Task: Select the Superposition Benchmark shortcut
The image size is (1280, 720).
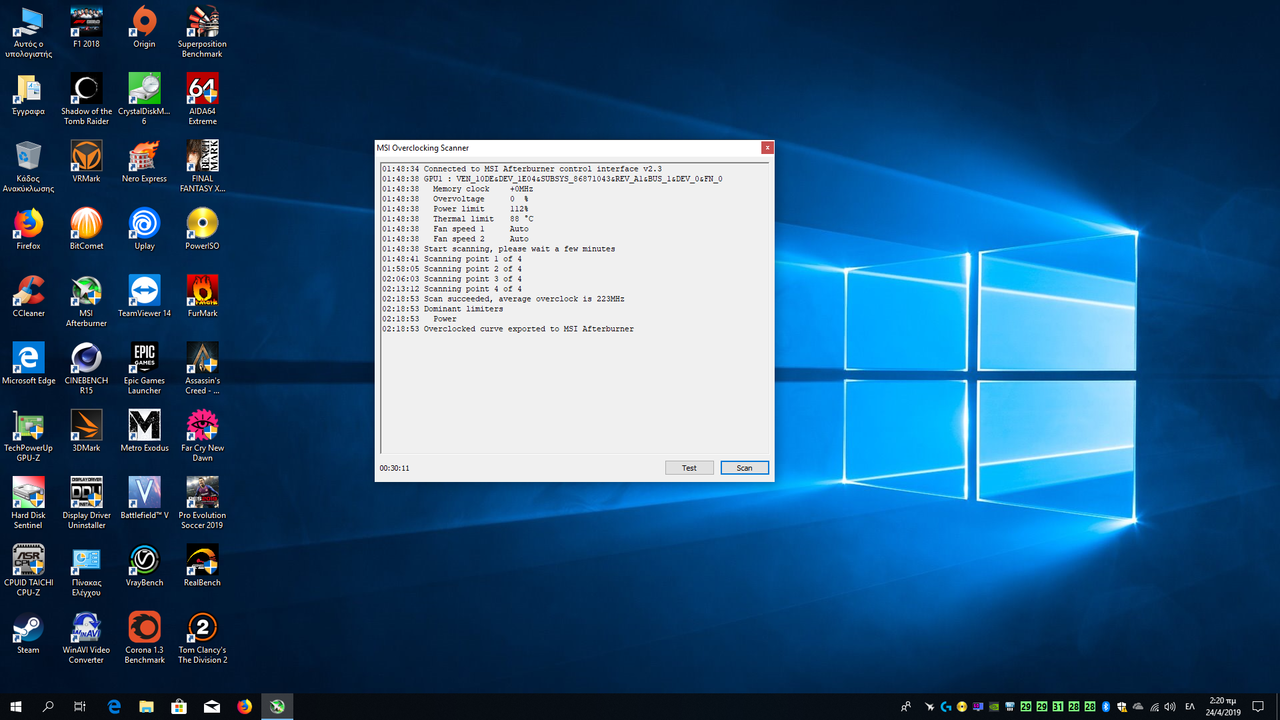Action: coord(202,32)
